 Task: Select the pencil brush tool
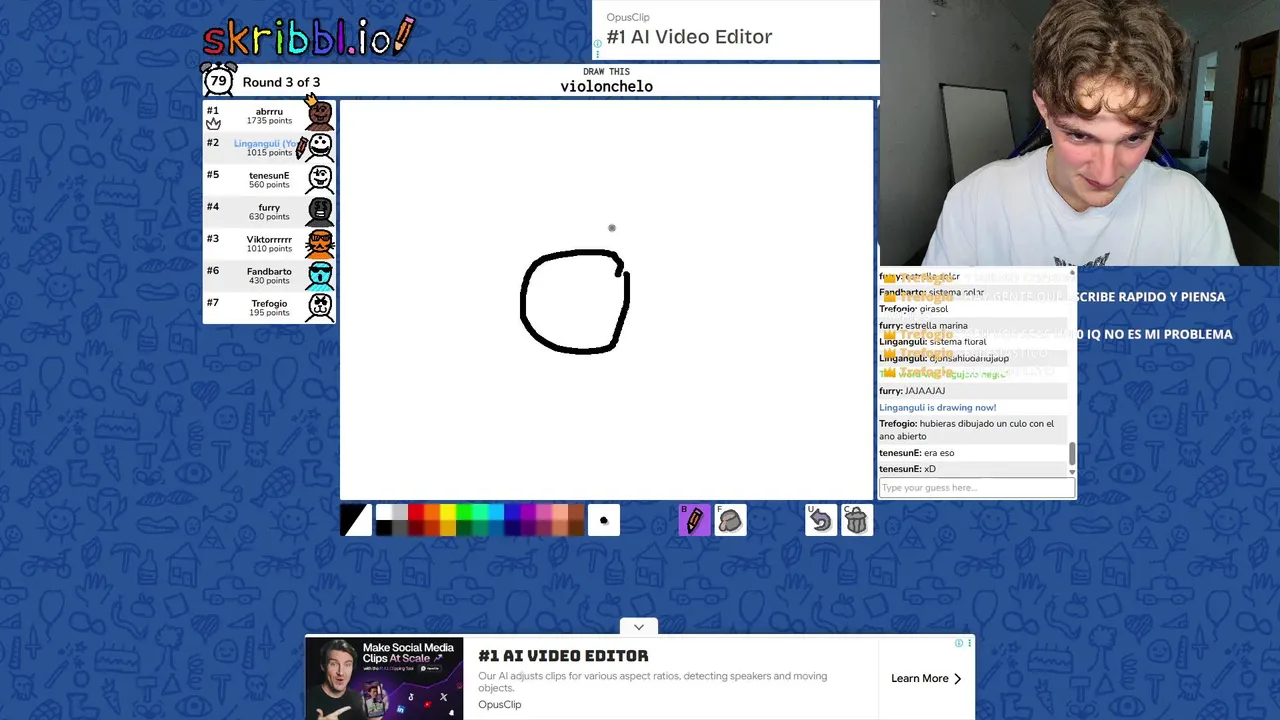[x=694, y=520]
